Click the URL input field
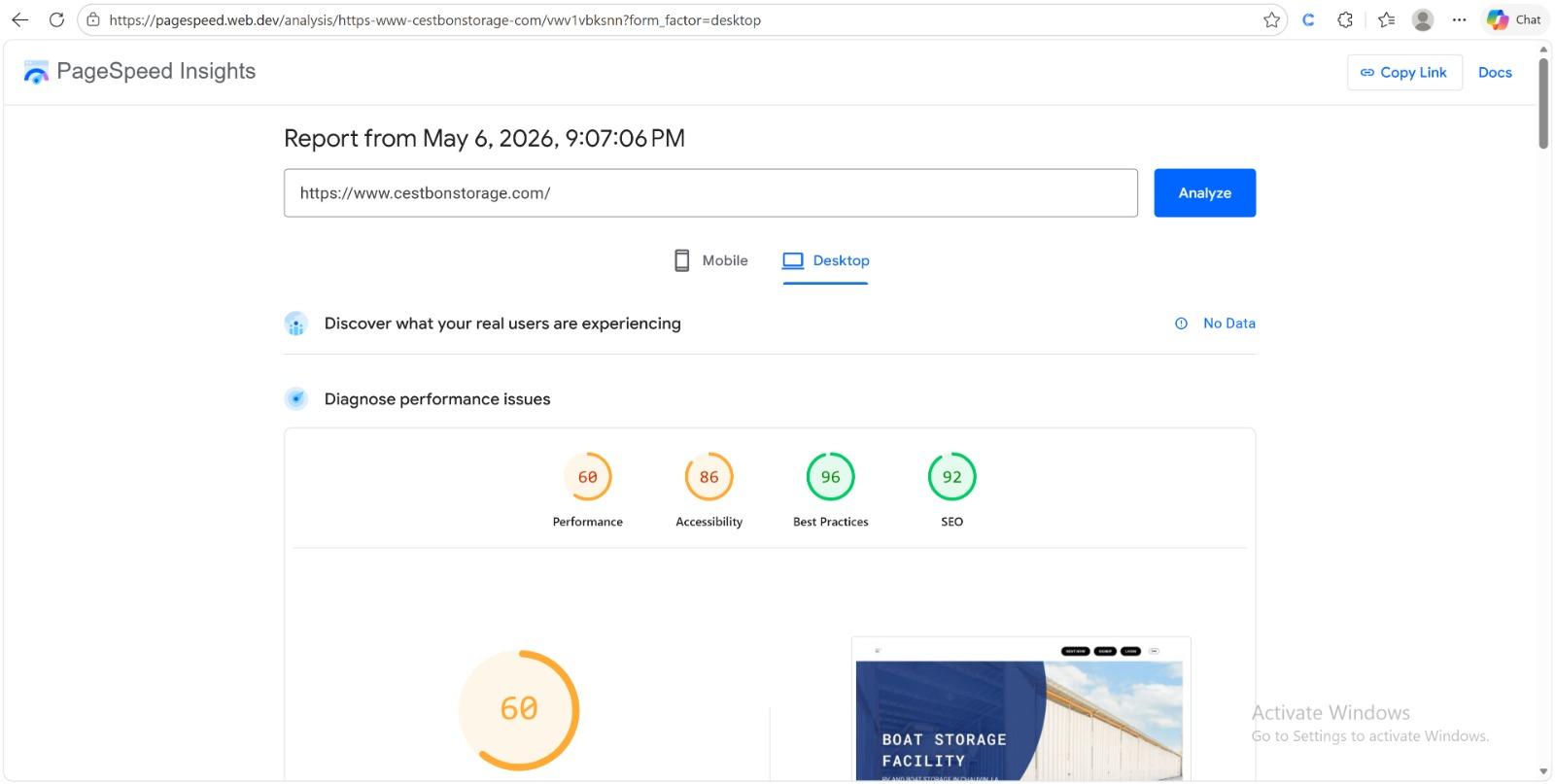1555x784 pixels. (710, 192)
